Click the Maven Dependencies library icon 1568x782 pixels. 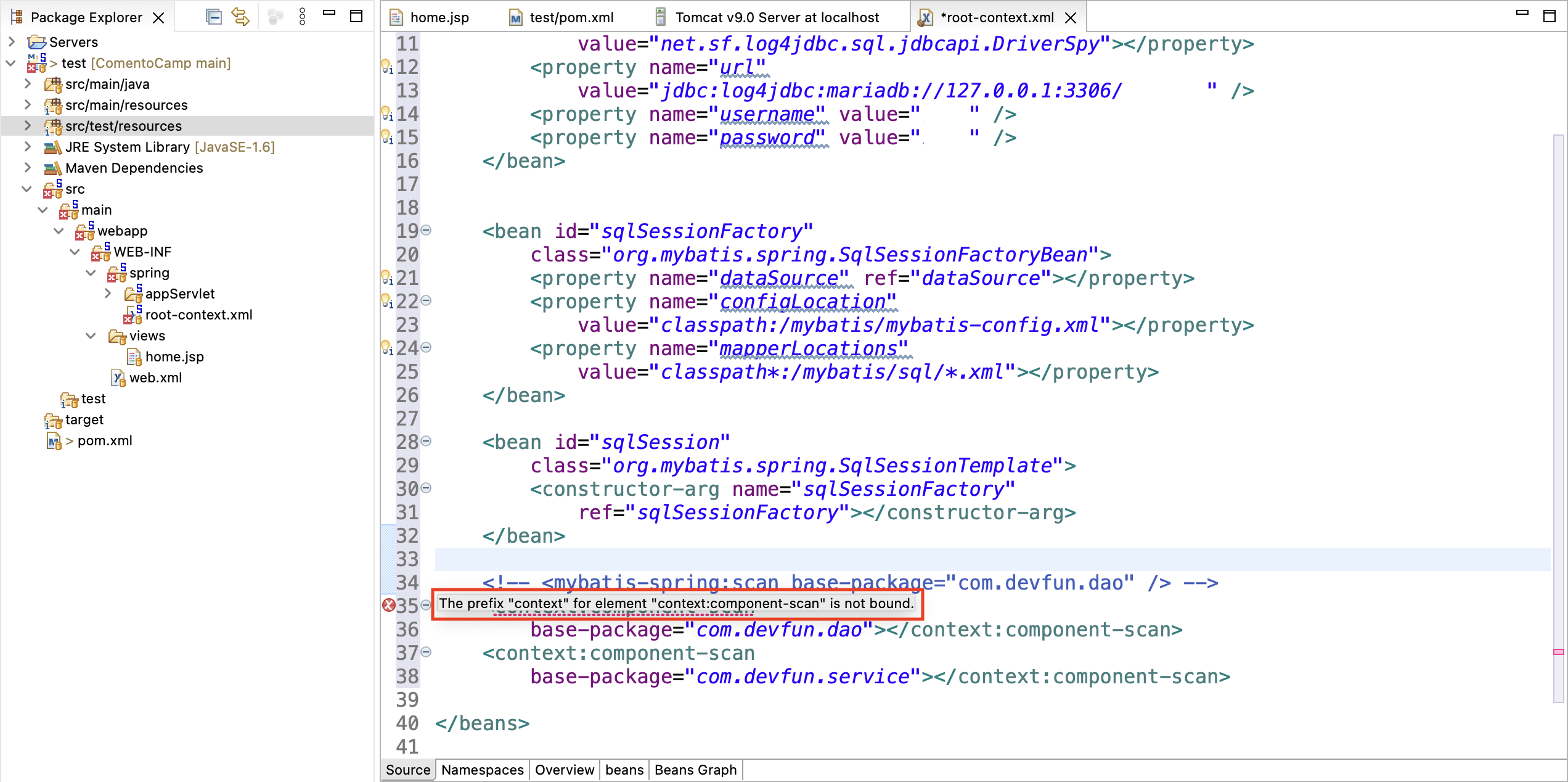click(x=52, y=168)
